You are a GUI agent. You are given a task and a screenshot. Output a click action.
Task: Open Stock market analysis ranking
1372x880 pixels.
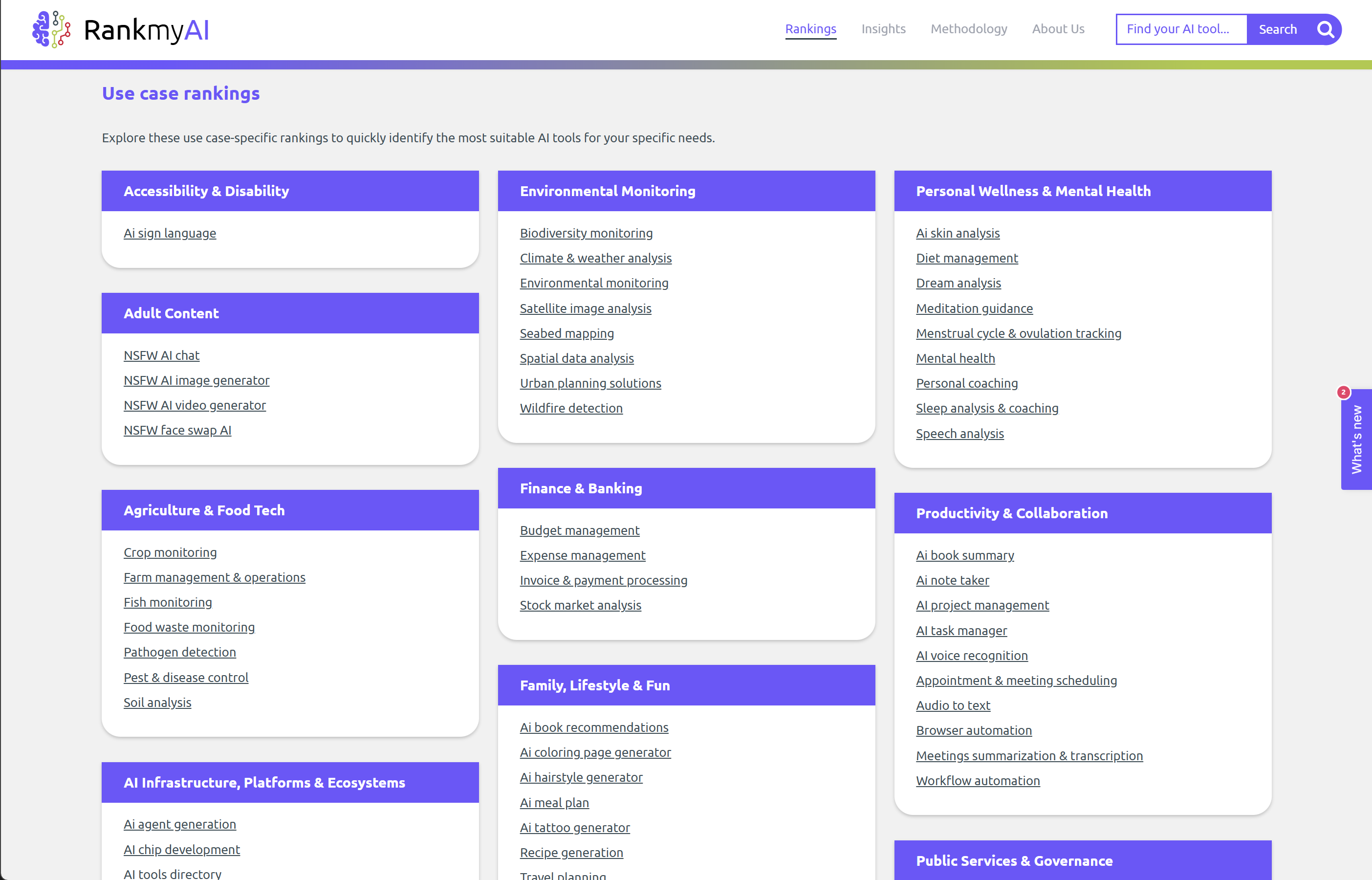pos(580,605)
